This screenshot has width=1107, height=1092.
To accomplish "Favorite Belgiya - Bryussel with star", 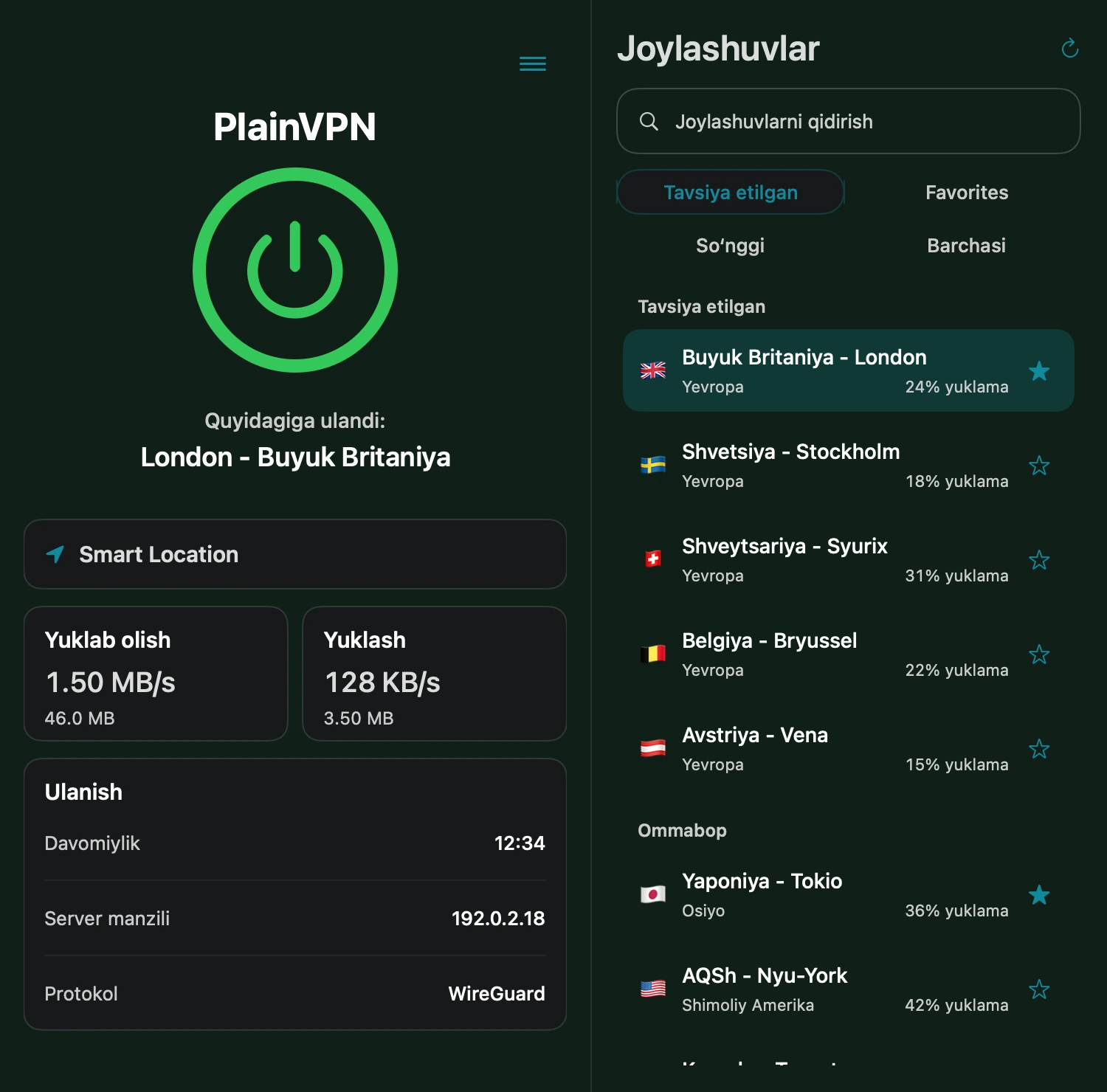I will point(1039,654).
